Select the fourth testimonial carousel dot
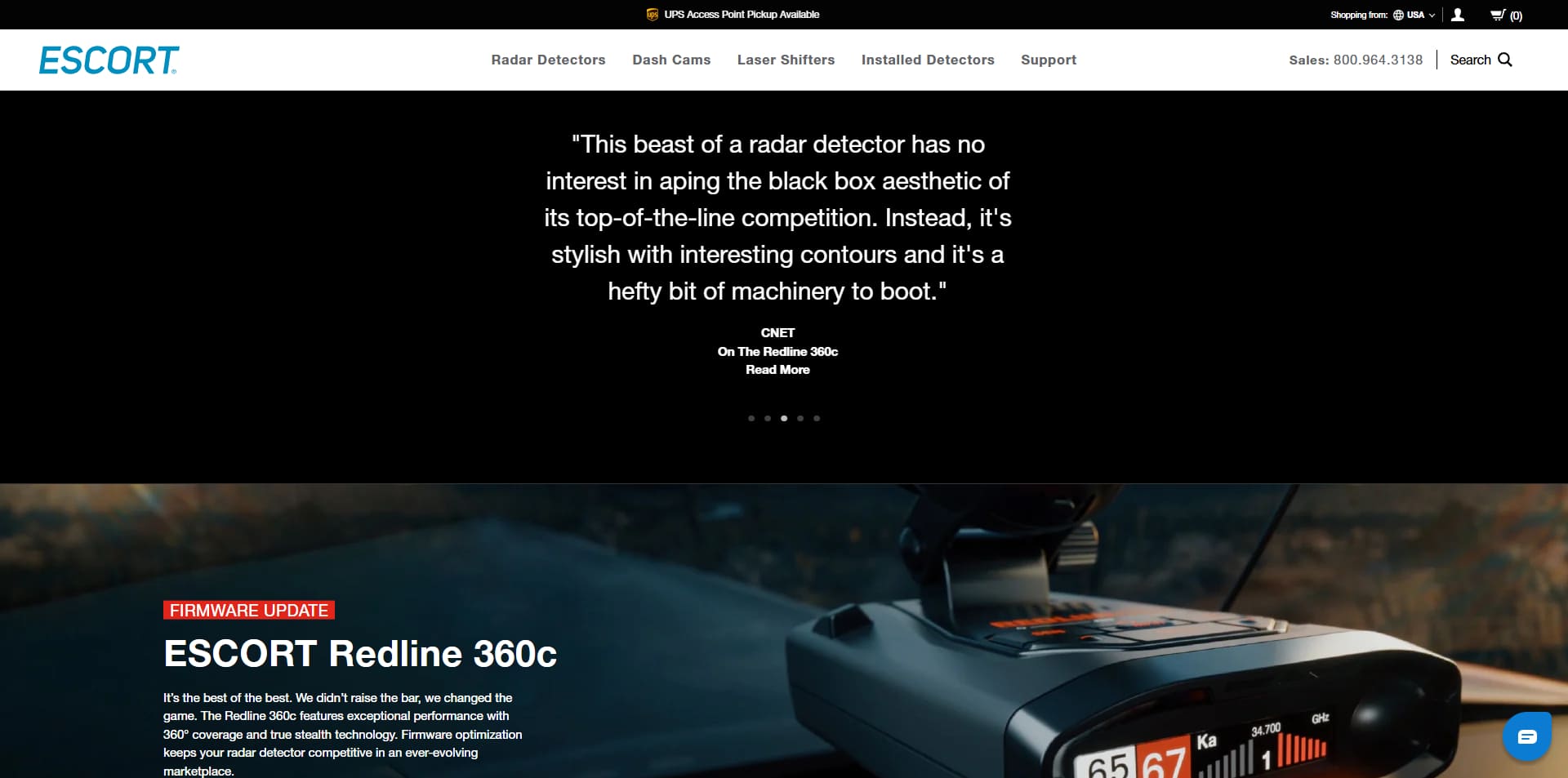1568x778 pixels. pyautogui.click(x=800, y=418)
